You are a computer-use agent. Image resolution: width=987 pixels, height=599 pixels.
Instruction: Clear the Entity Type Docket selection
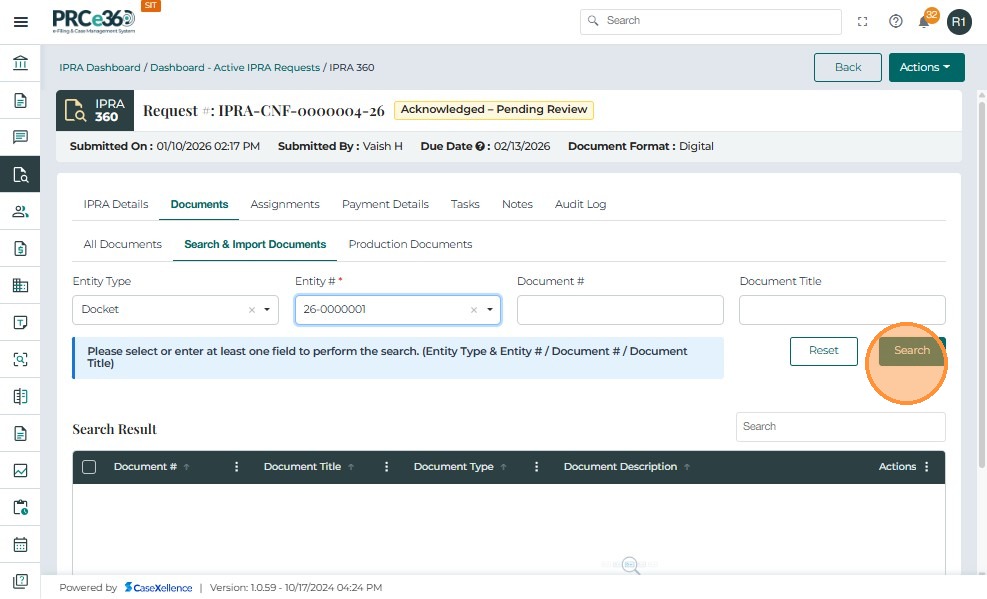click(x=252, y=310)
